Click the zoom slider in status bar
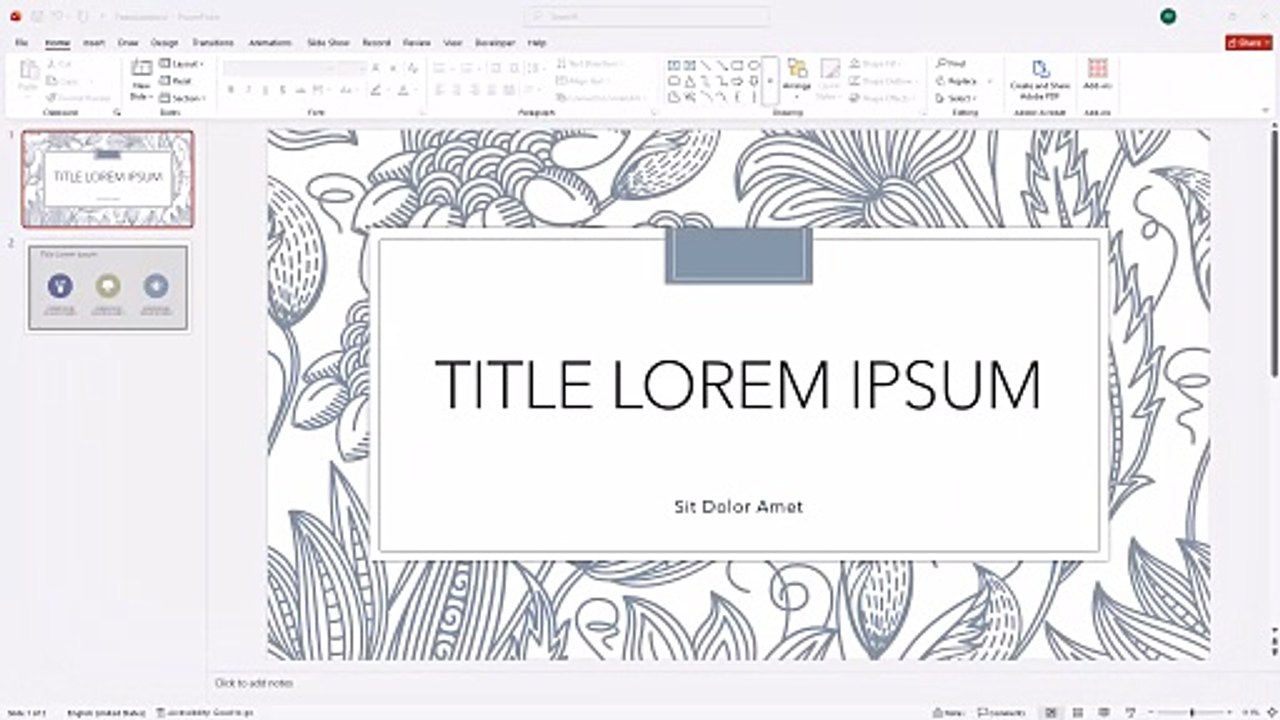Screen dimensions: 1280x720 (1192, 713)
